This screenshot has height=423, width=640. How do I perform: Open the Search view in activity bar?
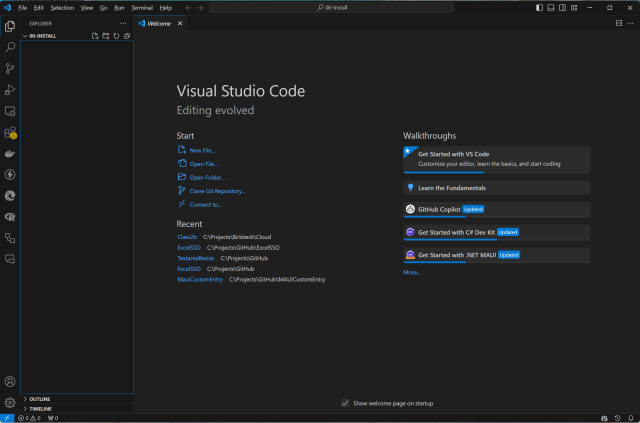(10, 47)
